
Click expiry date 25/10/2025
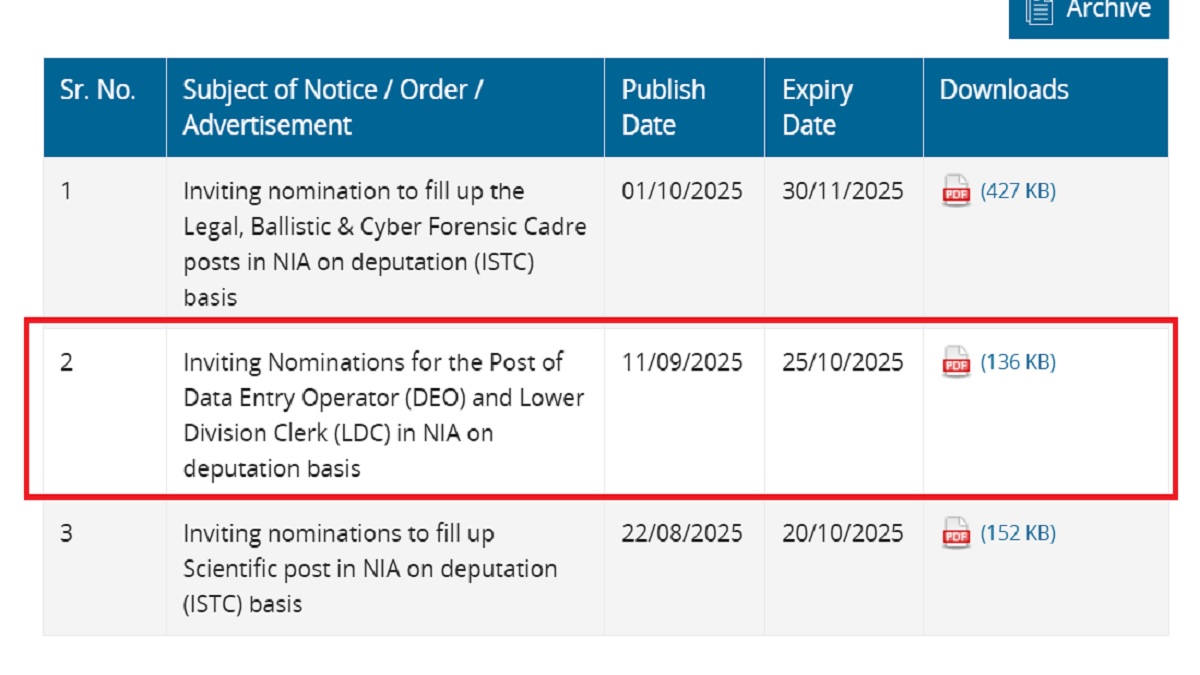pos(842,362)
